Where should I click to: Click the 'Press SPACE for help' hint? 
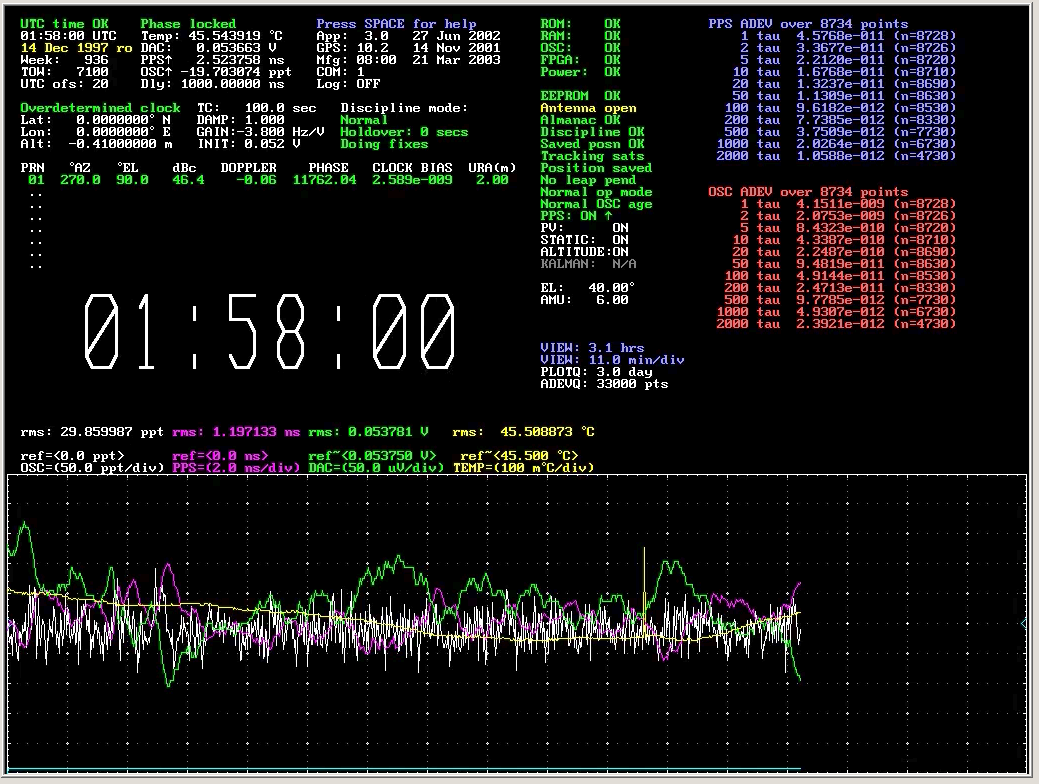click(396, 24)
